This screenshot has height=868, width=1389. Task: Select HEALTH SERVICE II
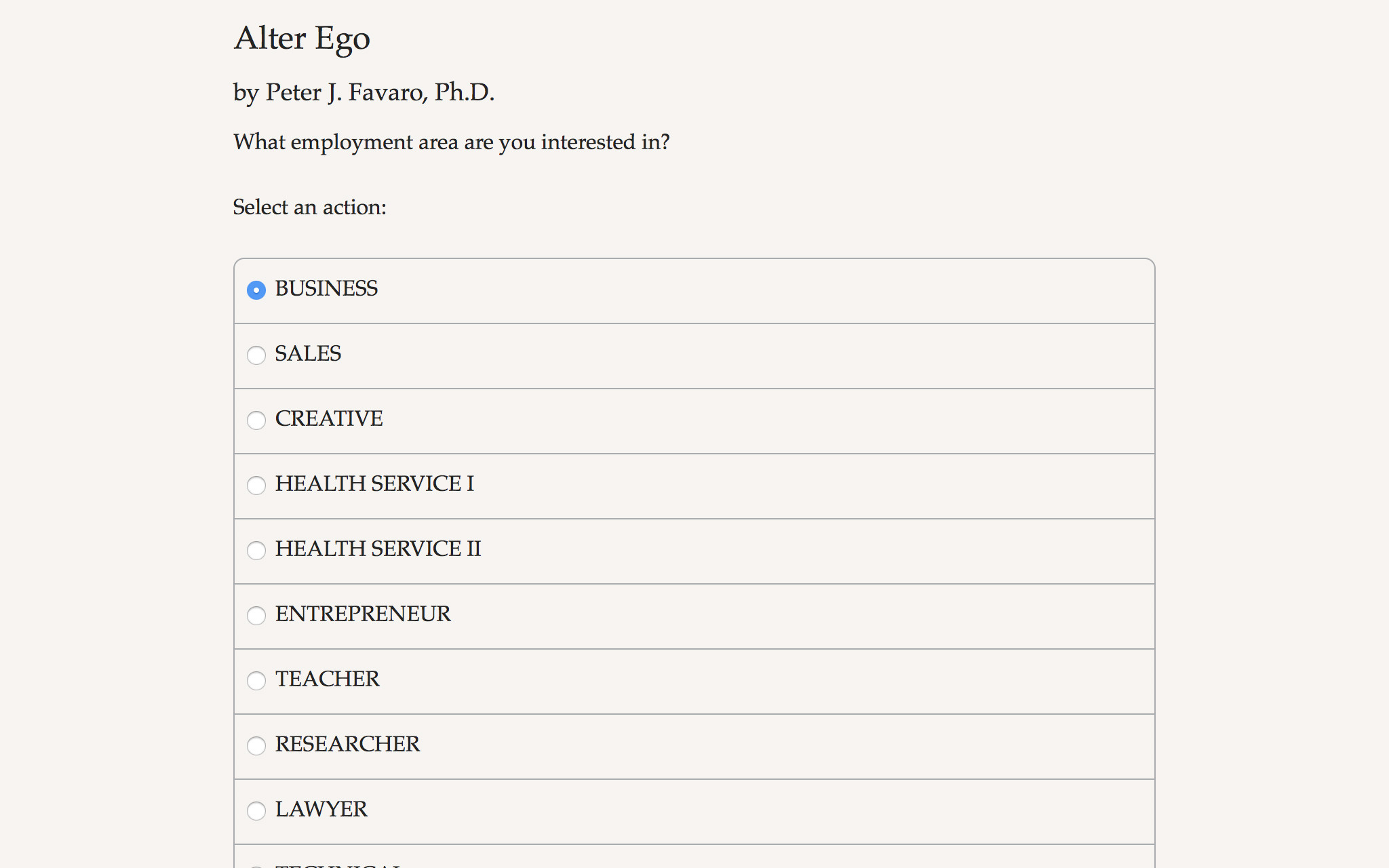(256, 551)
